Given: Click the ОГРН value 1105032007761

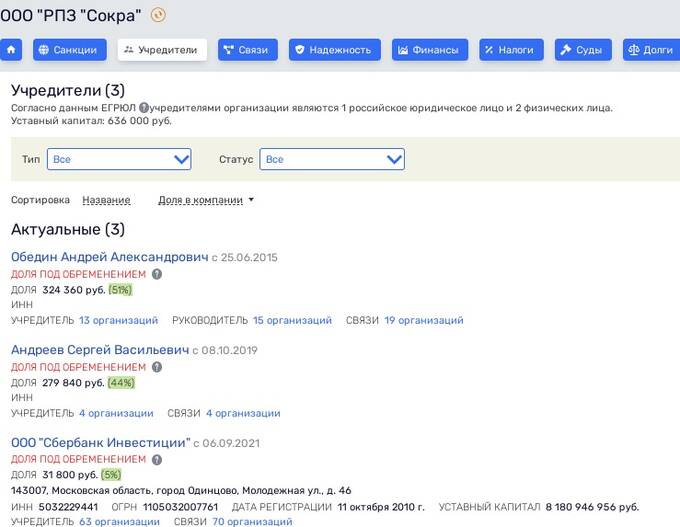Looking at the screenshot, I should (x=180, y=507).
